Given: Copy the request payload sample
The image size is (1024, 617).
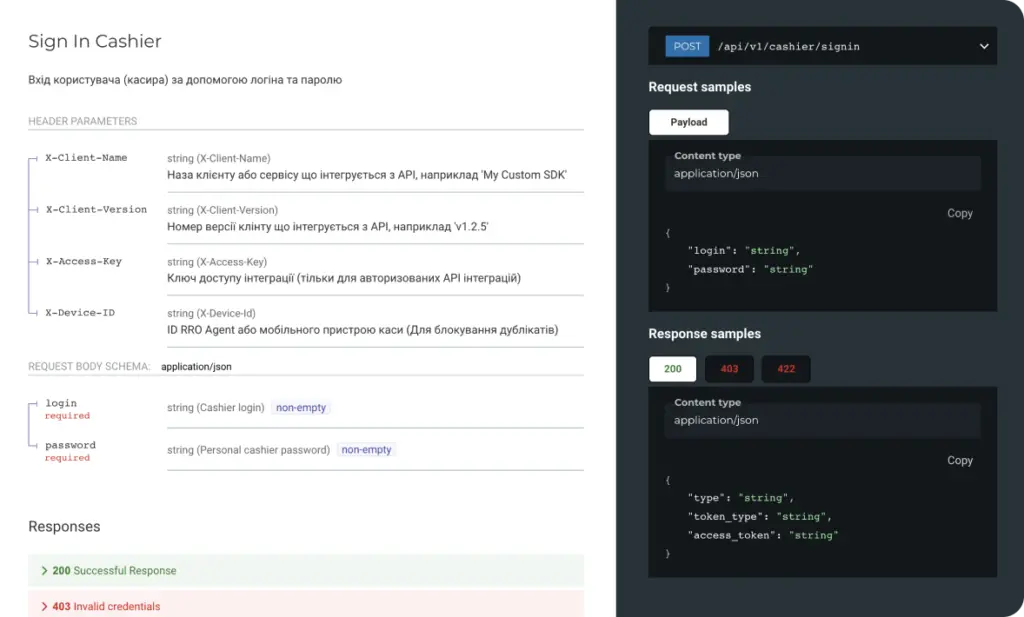Looking at the screenshot, I should click(958, 213).
